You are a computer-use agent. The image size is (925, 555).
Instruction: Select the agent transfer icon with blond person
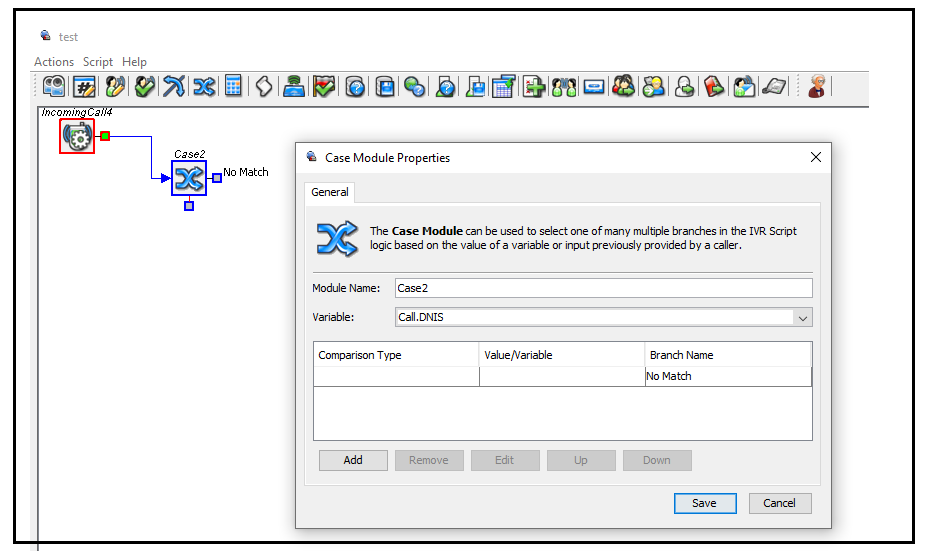(654, 87)
